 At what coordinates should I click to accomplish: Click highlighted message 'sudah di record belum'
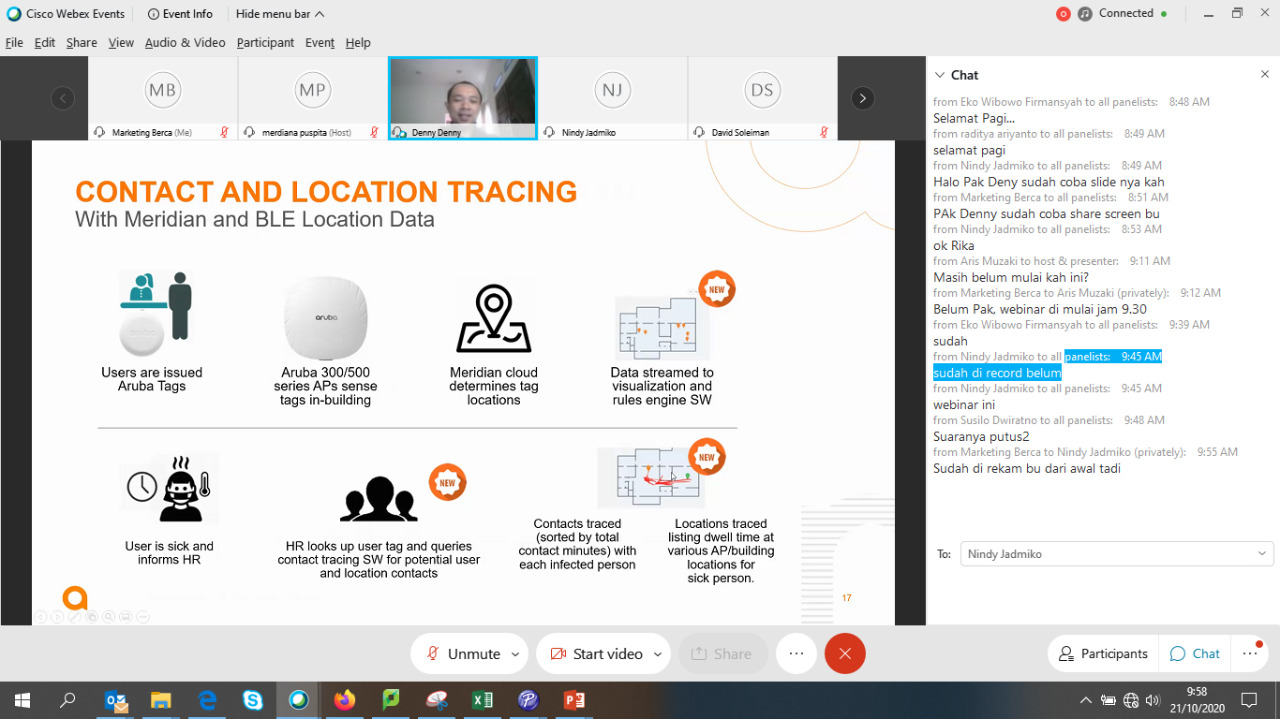click(x=997, y=373)
